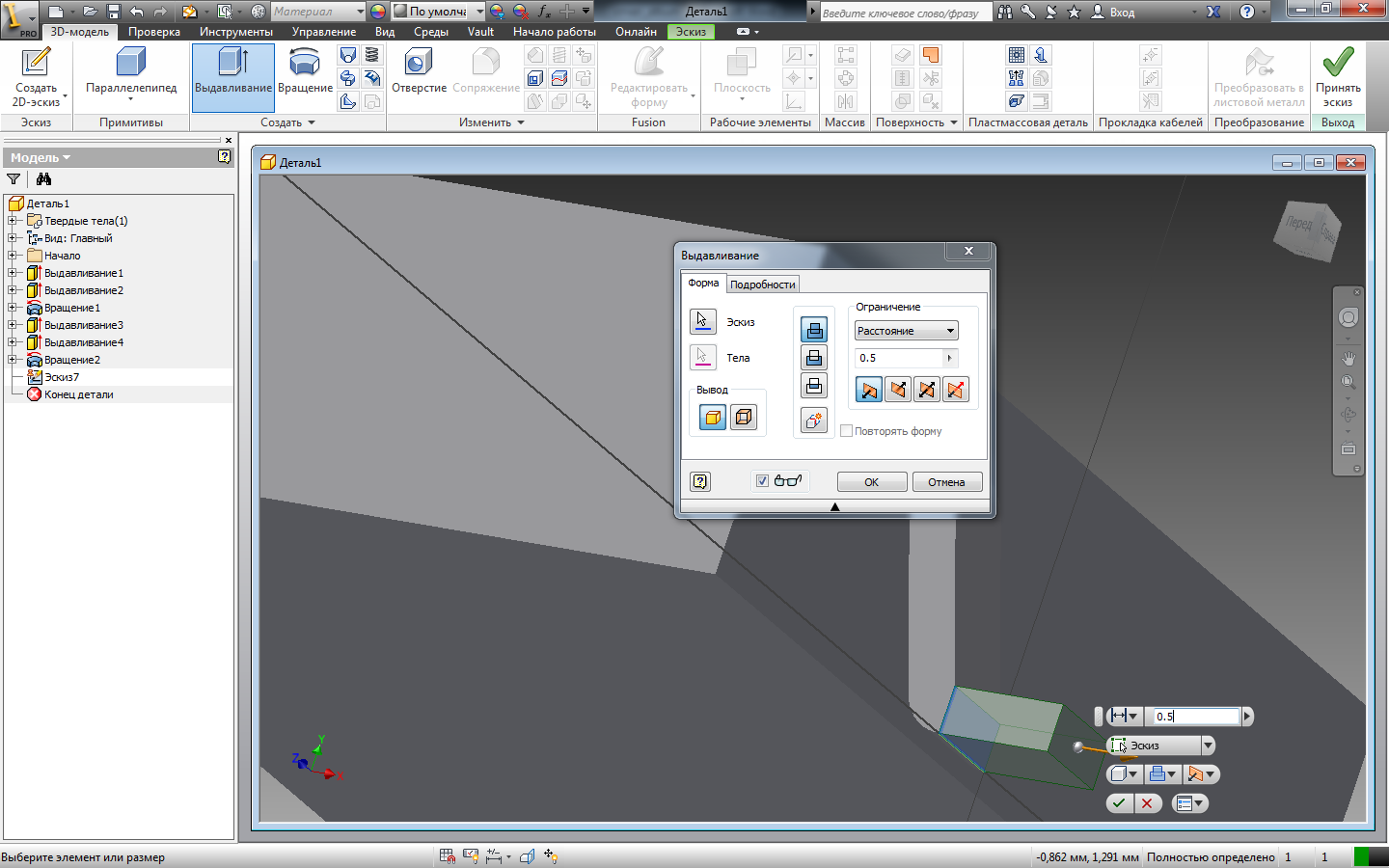Collapse Extrude dialog via bottom triangle
This screenshot has height=868, width=1389.
tap(835, 506)
